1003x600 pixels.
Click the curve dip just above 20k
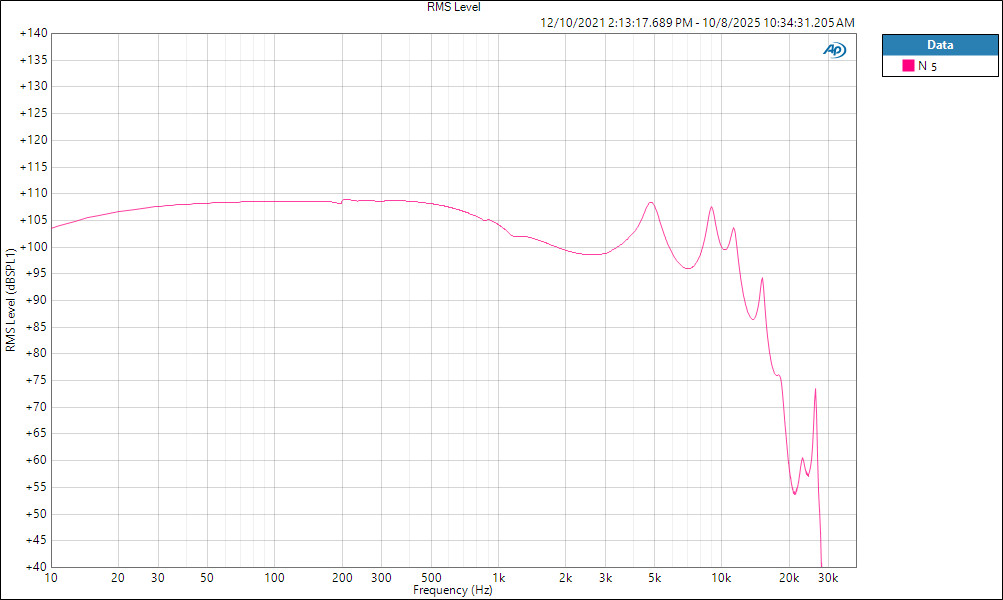[794, 493]
